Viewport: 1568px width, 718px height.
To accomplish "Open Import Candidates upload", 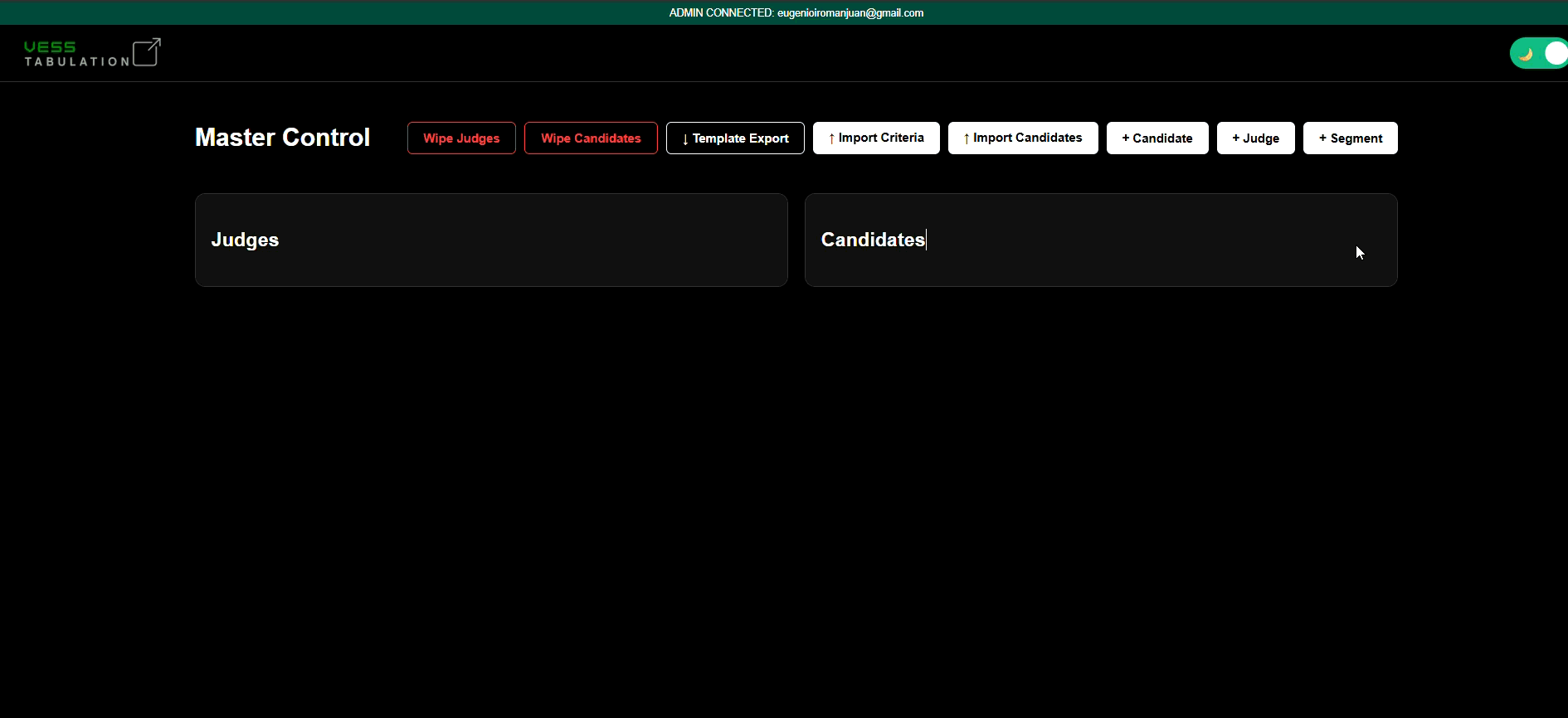I will [1023, 138].
